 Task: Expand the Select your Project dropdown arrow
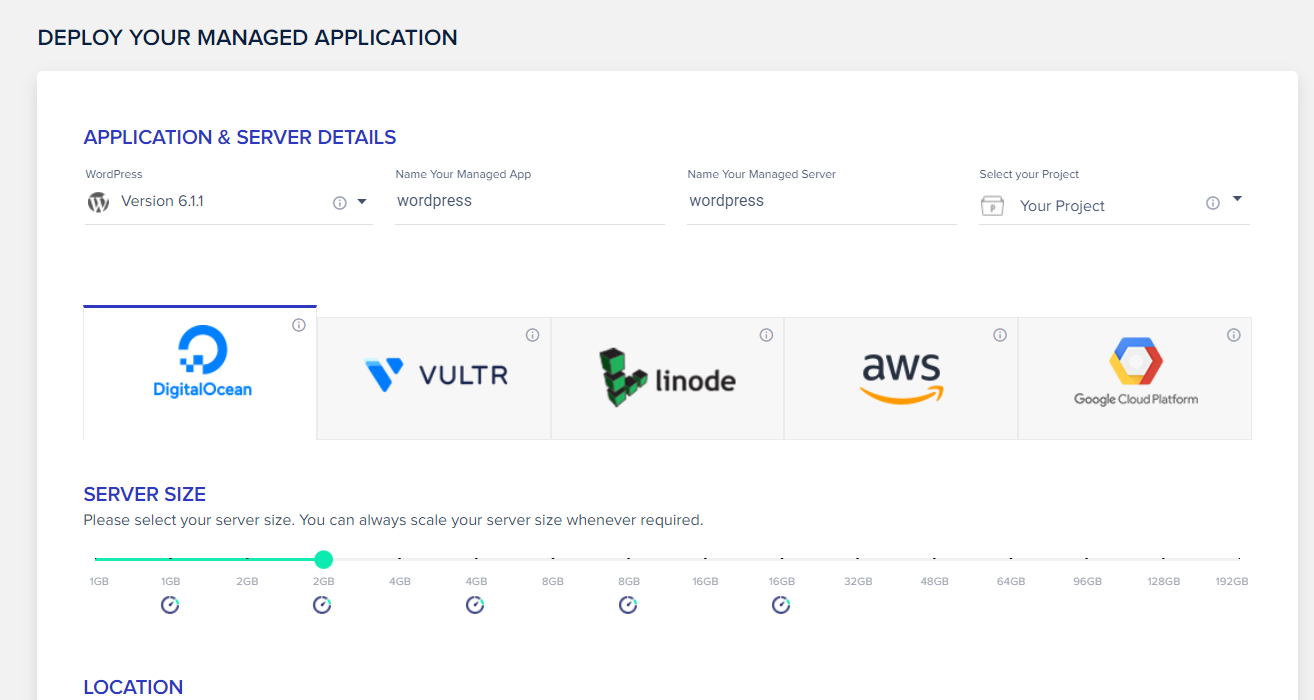click(1237, 199)
